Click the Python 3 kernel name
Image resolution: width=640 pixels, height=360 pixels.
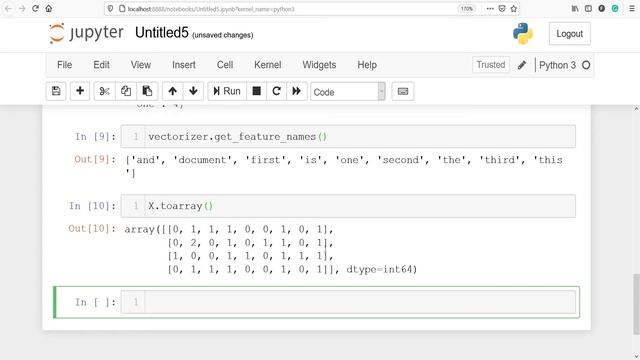tap(557, 65)
